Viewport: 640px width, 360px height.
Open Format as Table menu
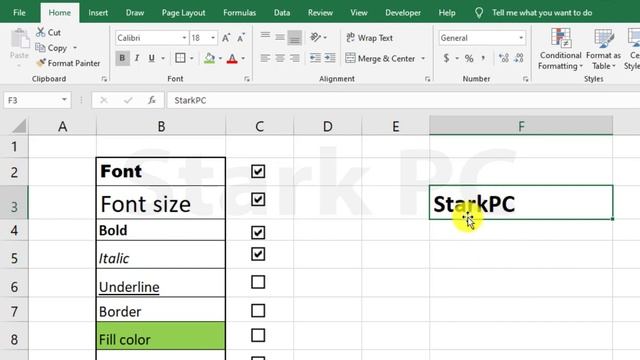[603, 49]
